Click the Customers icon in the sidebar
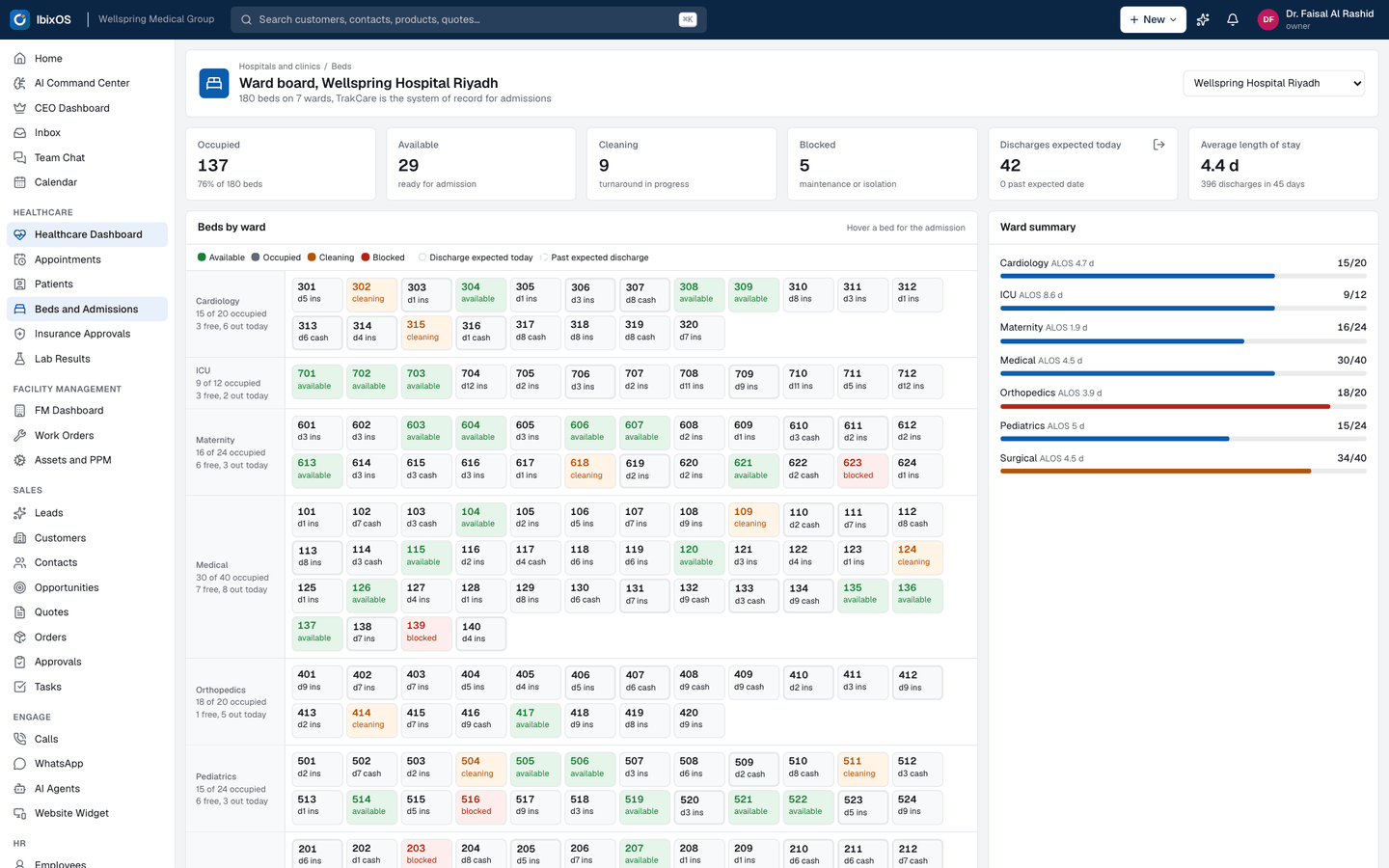Image resolution: width=1389 pixels, height=868 pixels. (19, 538)
